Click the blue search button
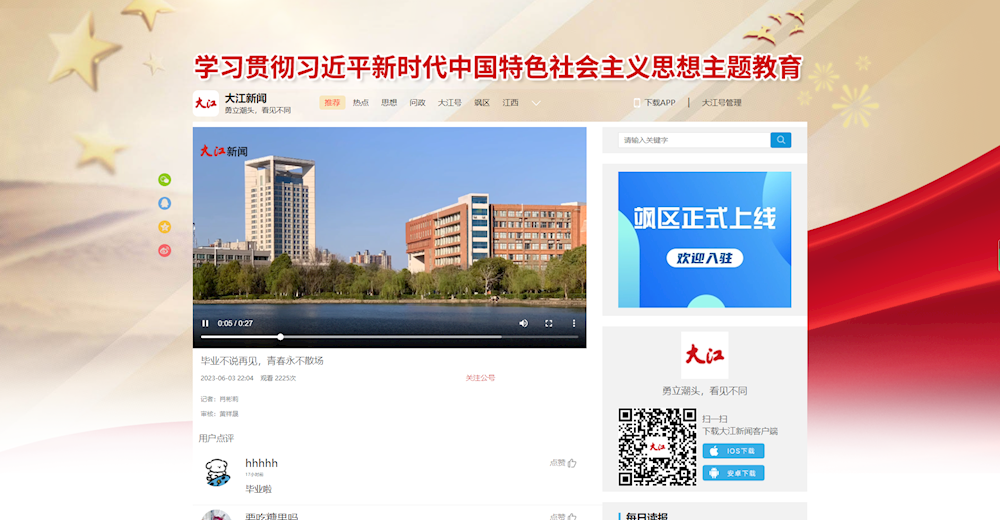Viewport: 1000px width, 520px height. 780,140
